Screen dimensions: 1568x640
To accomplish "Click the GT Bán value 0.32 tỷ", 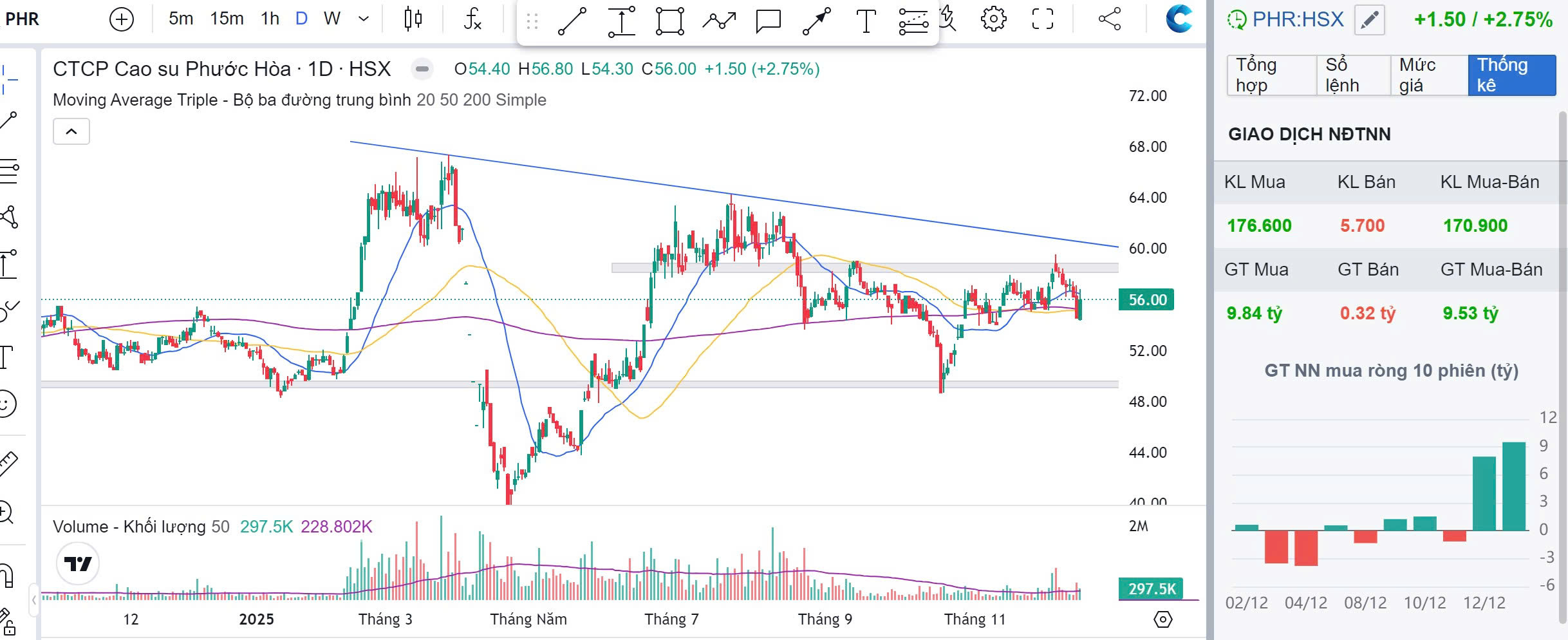I will point(1367,314).
